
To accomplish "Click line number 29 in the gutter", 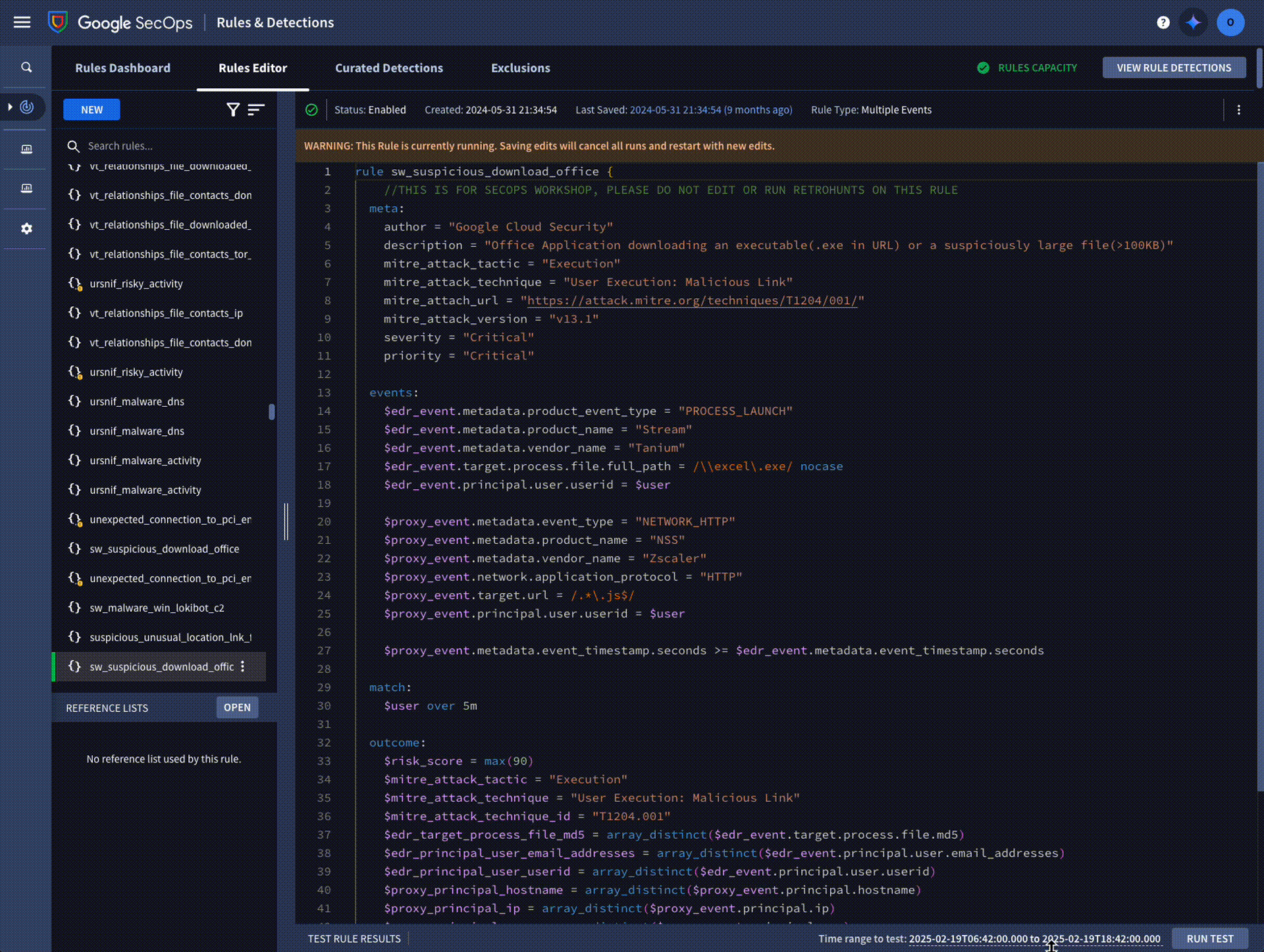I will click(x=324, y=687).
